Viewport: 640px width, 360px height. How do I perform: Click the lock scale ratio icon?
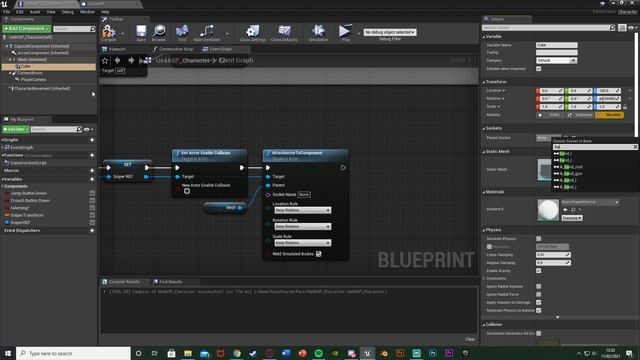(x=625, y=107)
